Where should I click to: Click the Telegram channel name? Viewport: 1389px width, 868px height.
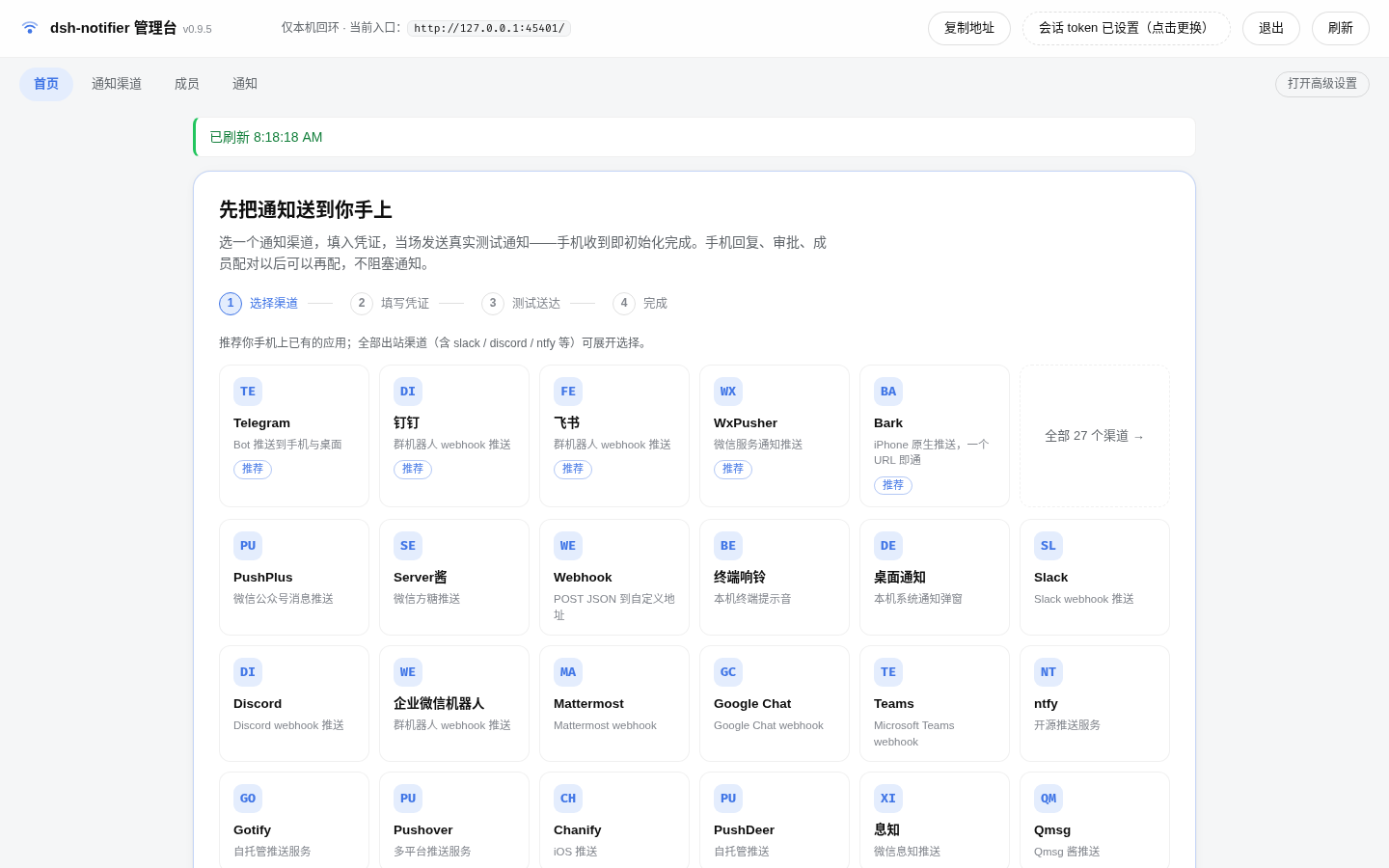tap(261, 423)
